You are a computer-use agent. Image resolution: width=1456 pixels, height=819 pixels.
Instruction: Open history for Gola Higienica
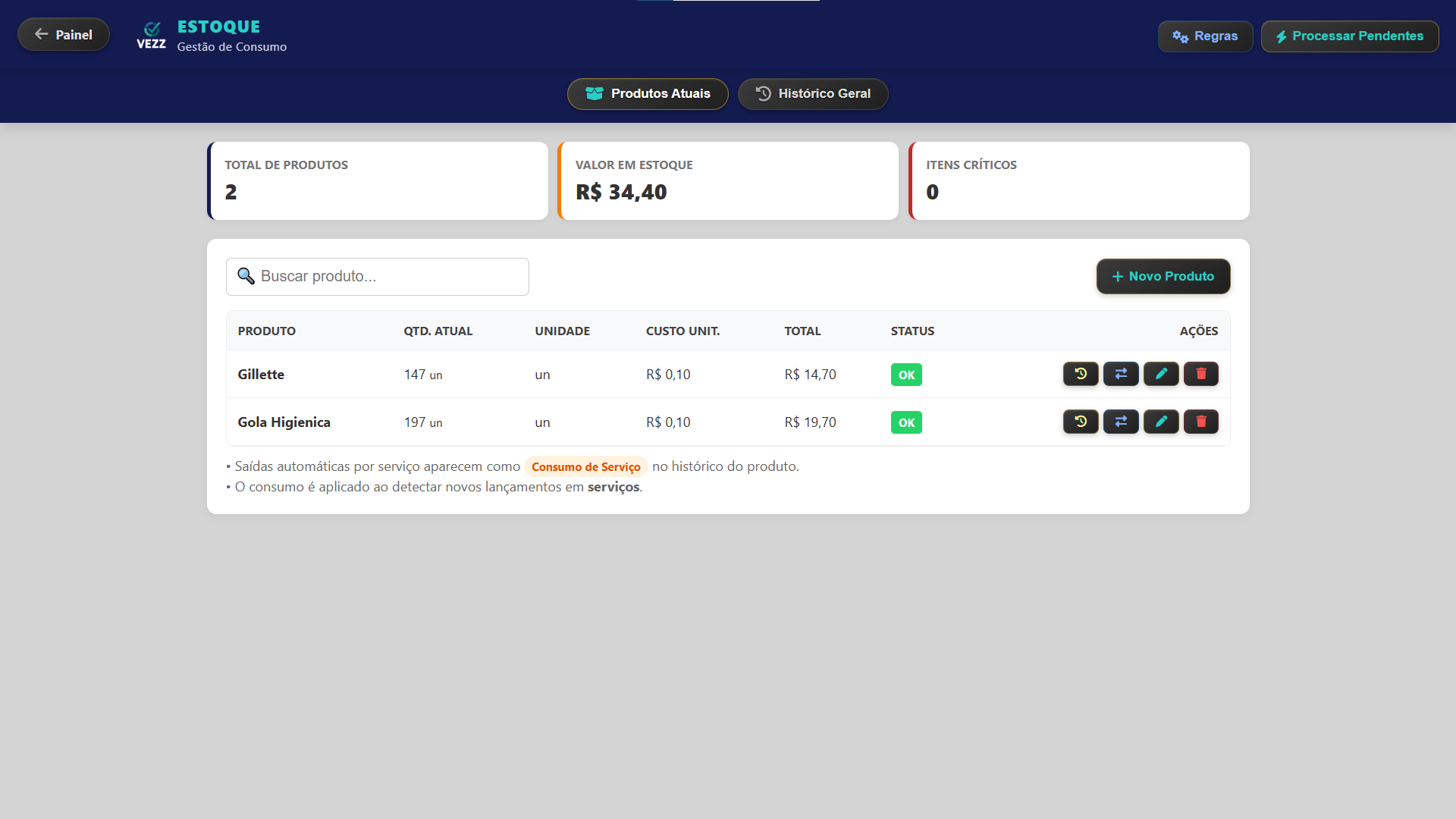pos(1080,422)
